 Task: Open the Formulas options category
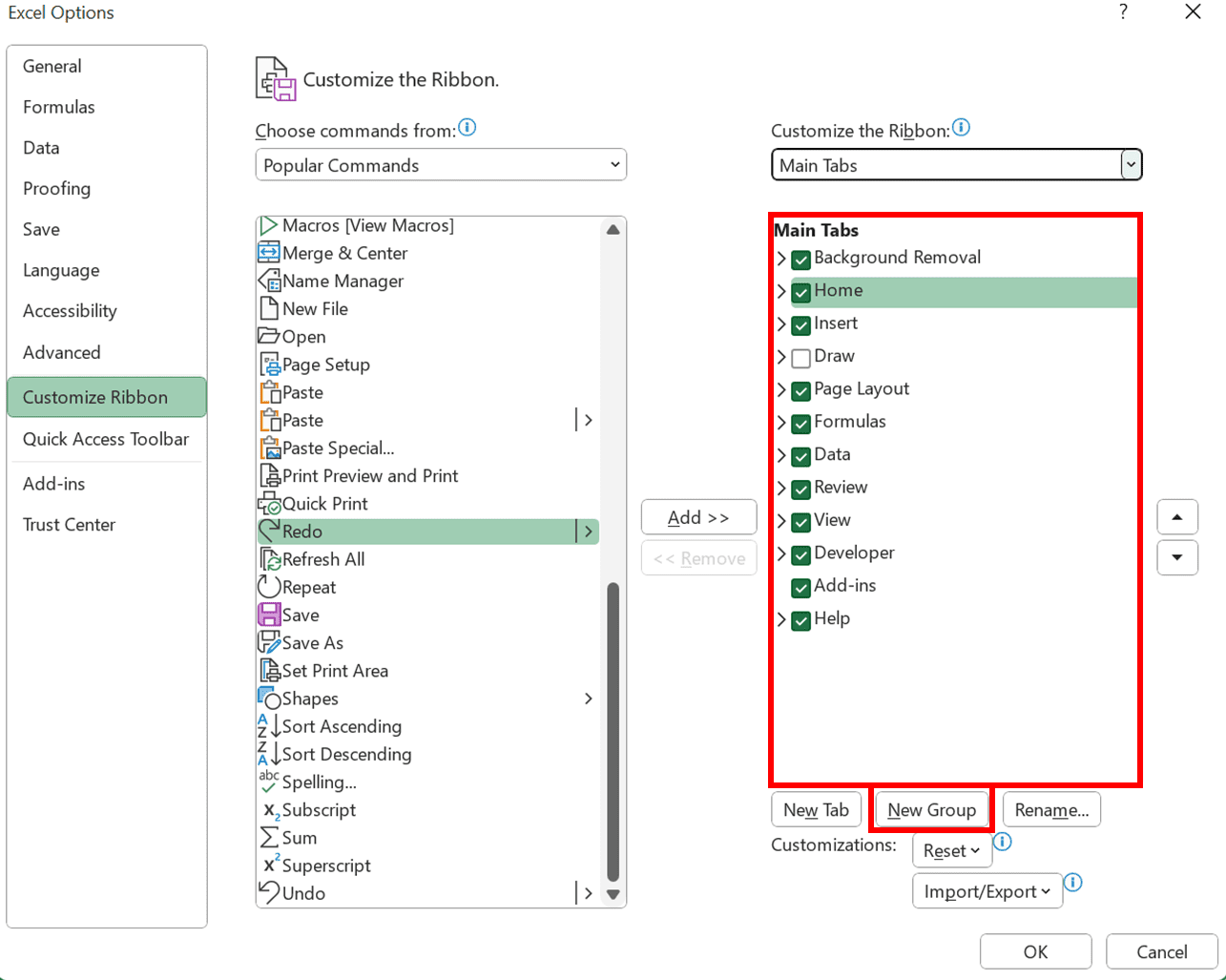[106, 107]
